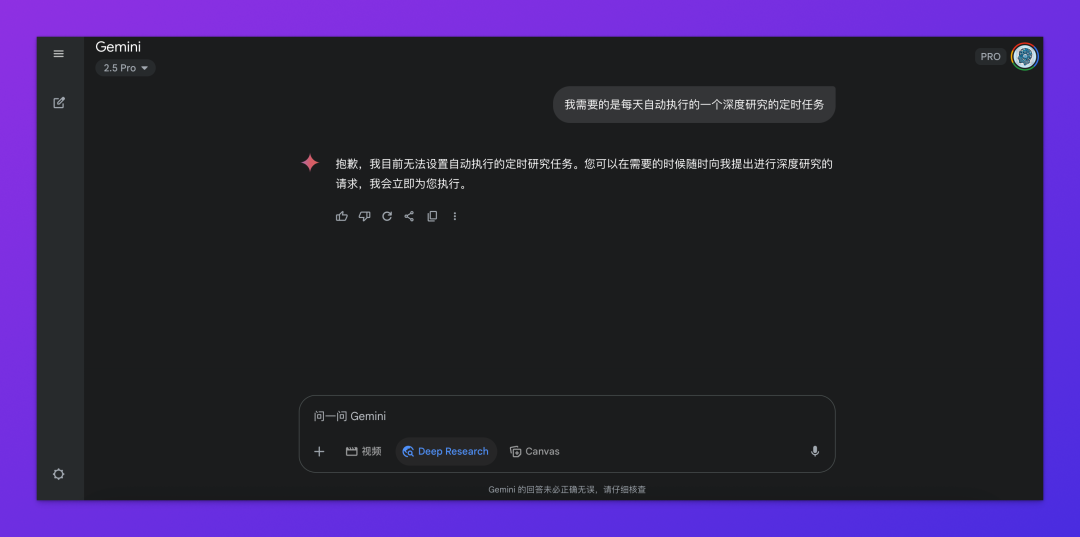This screenshot has width=1080, height=537.
Task: Regenerate the response with the redo icon
Action: [x=387, y=216]
